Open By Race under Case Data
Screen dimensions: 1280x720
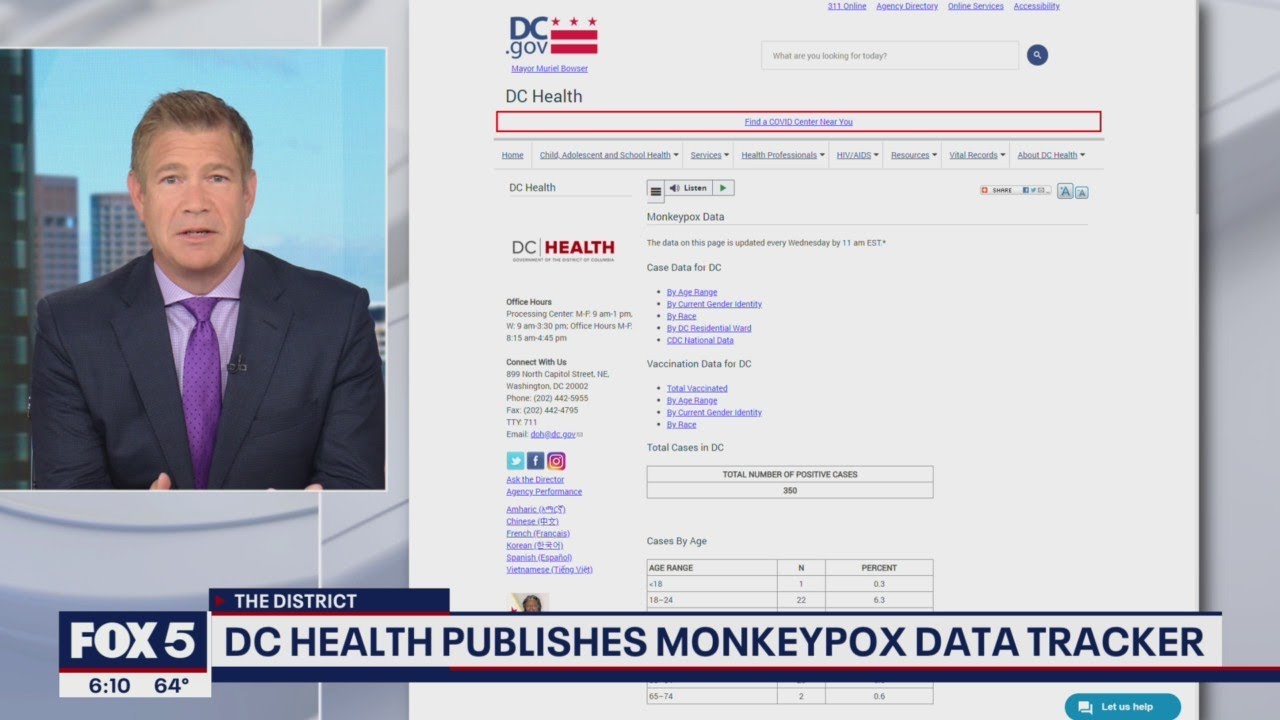tap(682, 316)
